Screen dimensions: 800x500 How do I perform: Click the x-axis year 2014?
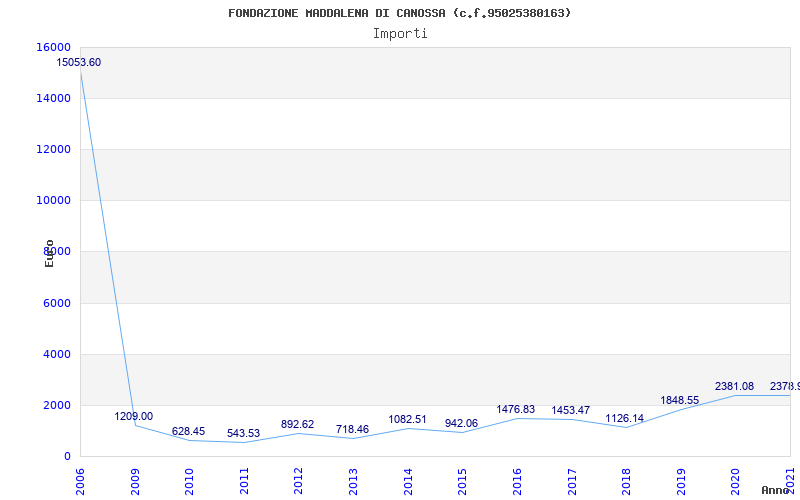point(408,481)
